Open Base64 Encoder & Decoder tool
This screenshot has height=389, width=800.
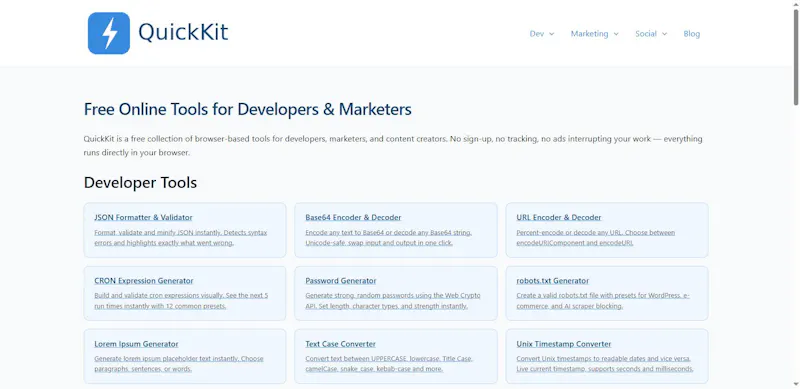[353, 217]
